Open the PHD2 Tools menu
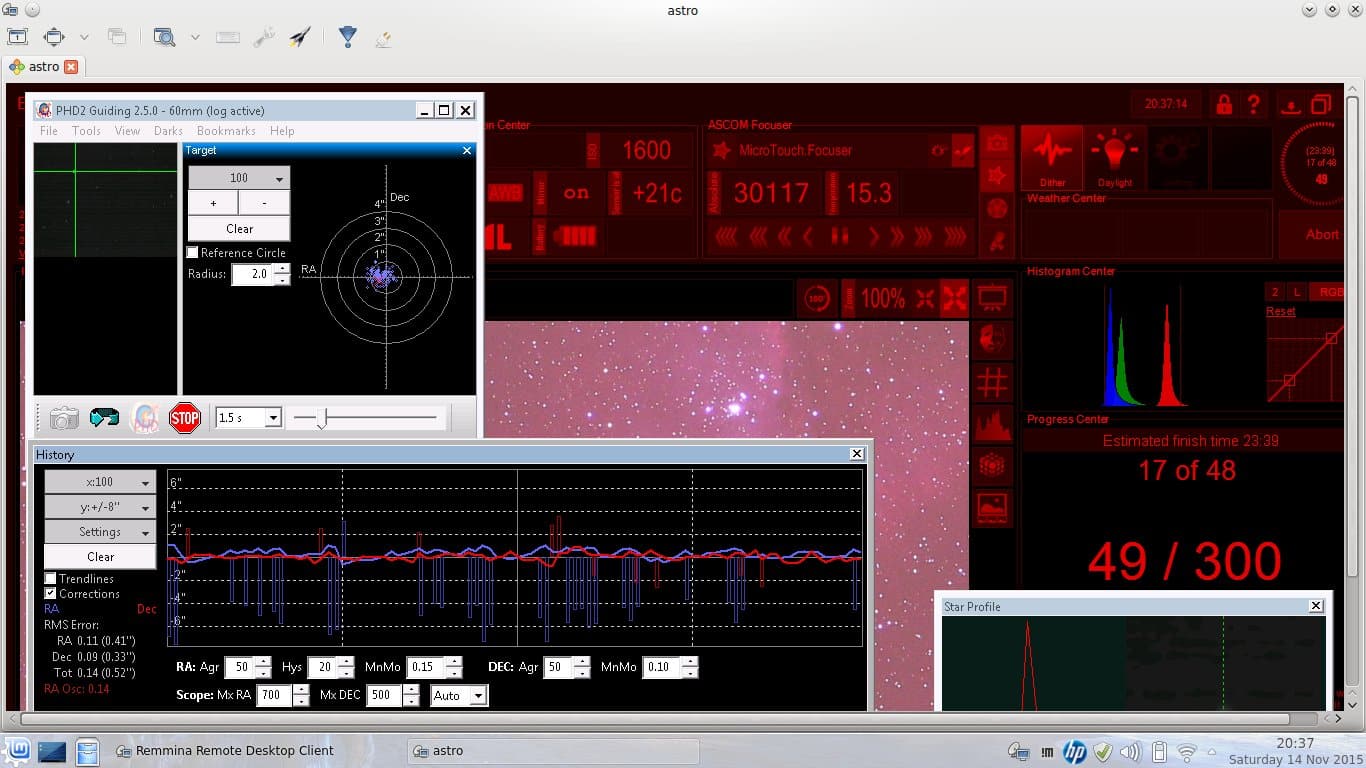 point(86,131)
